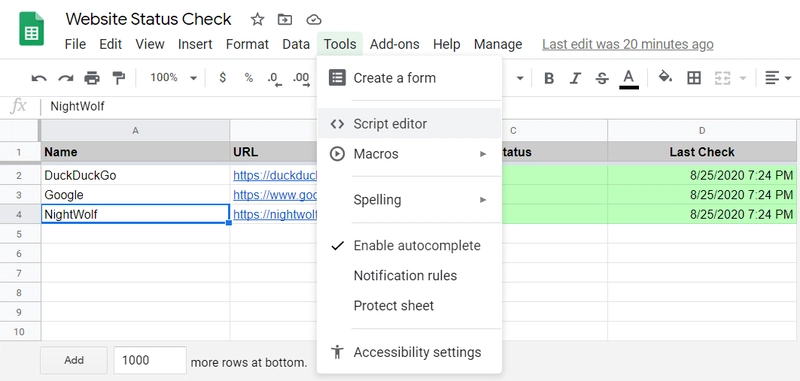
Task: Select the Last Check header cell
Action: tap(702, 152)
